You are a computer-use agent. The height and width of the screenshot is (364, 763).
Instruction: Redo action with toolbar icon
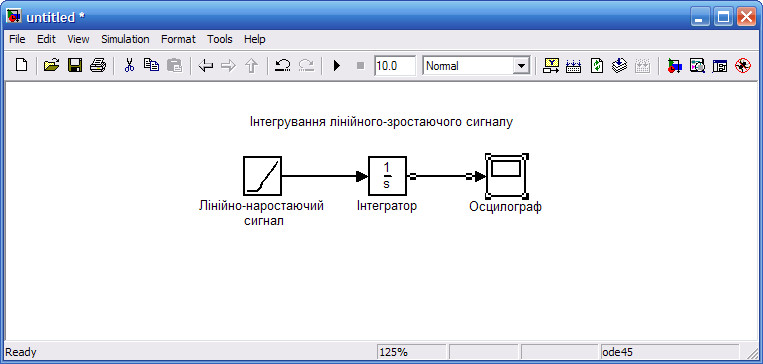[306, 65]
